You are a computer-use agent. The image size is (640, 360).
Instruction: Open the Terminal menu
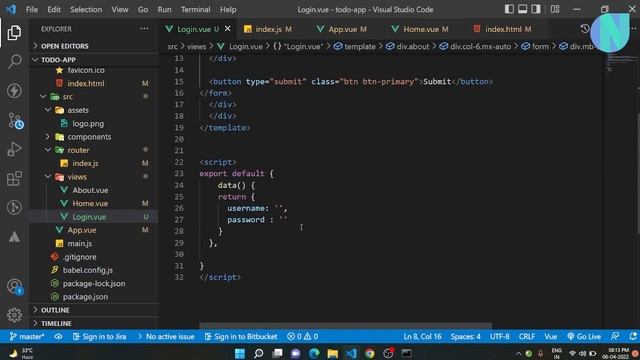(x=196, y=9)
